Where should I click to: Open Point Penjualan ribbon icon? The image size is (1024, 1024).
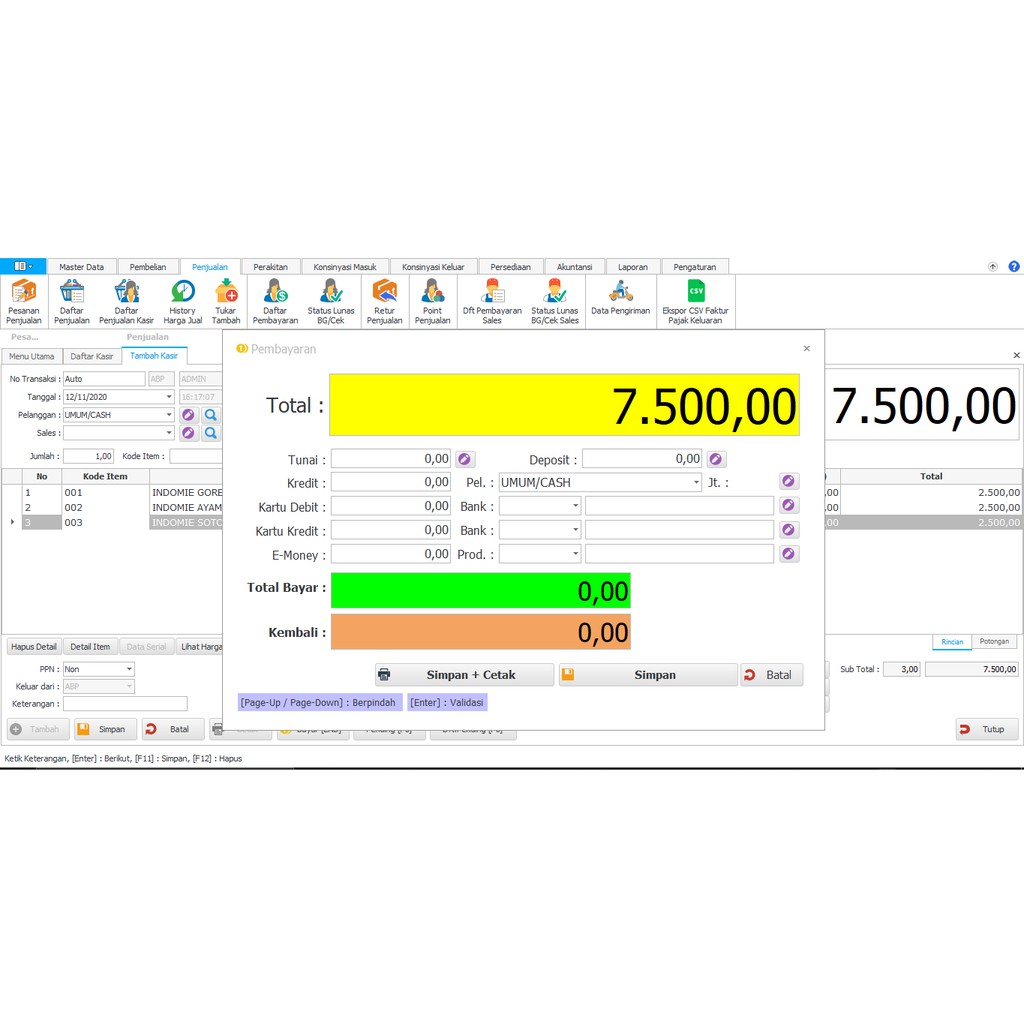pyautogui.click(x=432, y=301)
